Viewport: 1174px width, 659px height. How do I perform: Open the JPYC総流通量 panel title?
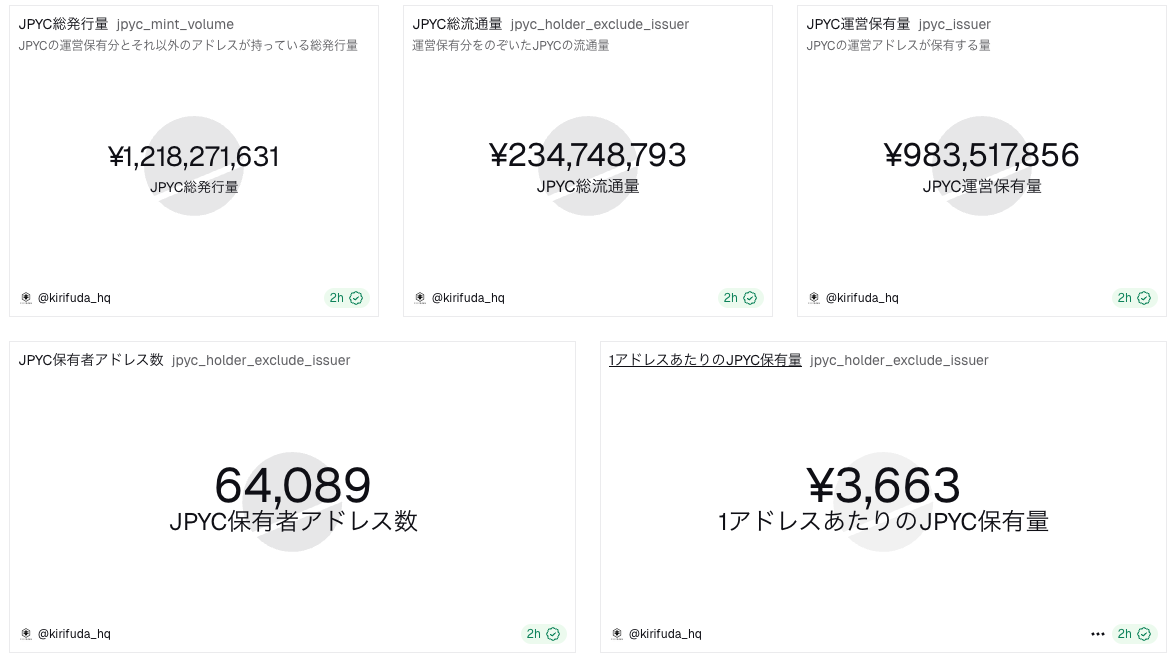(x=457, y=24)
